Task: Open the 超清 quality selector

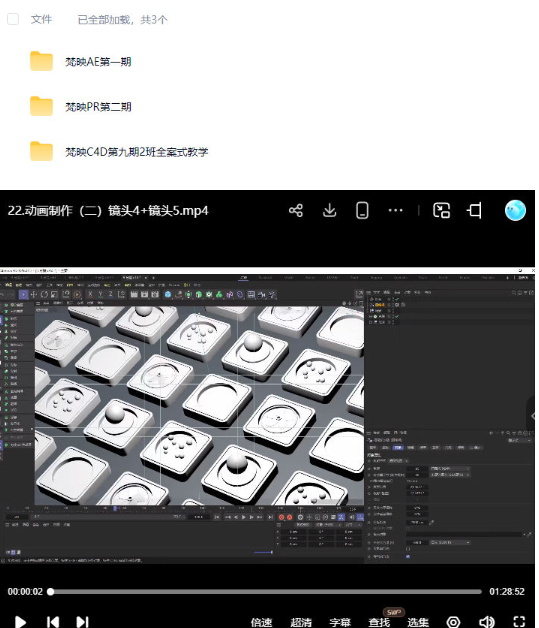Action: (x=300, y=622)
